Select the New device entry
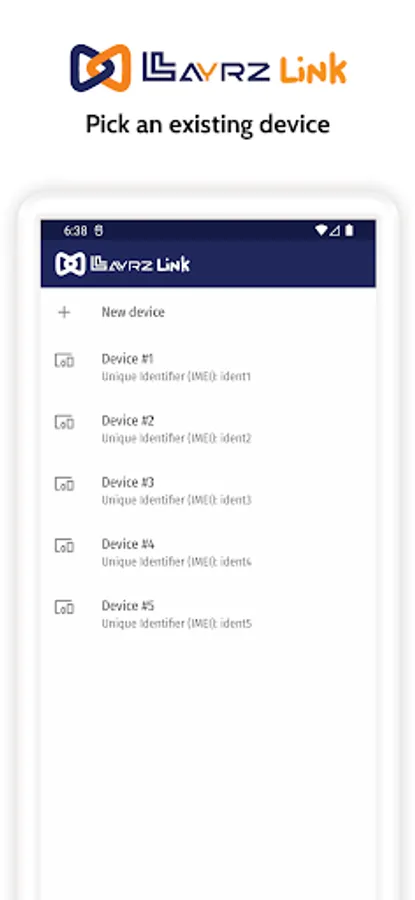 208,312
